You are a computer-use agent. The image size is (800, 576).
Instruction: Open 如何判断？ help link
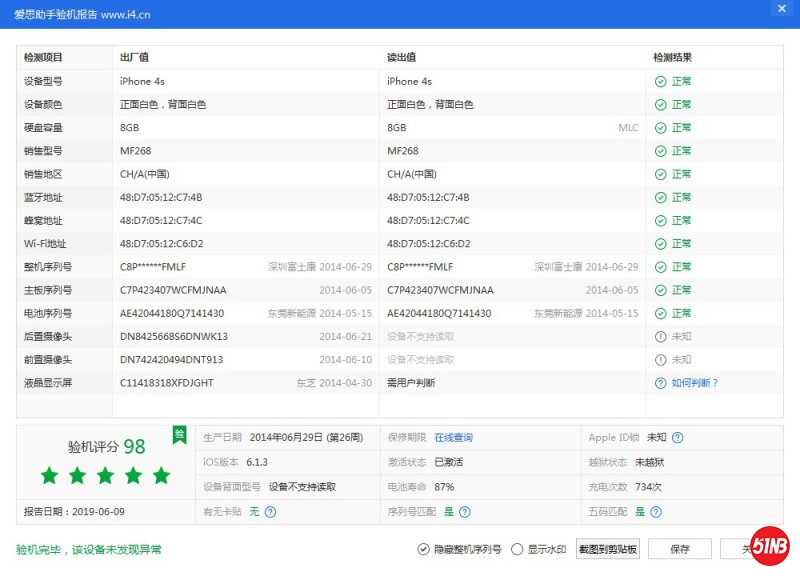pyautogui.click(x=695, y=383)
